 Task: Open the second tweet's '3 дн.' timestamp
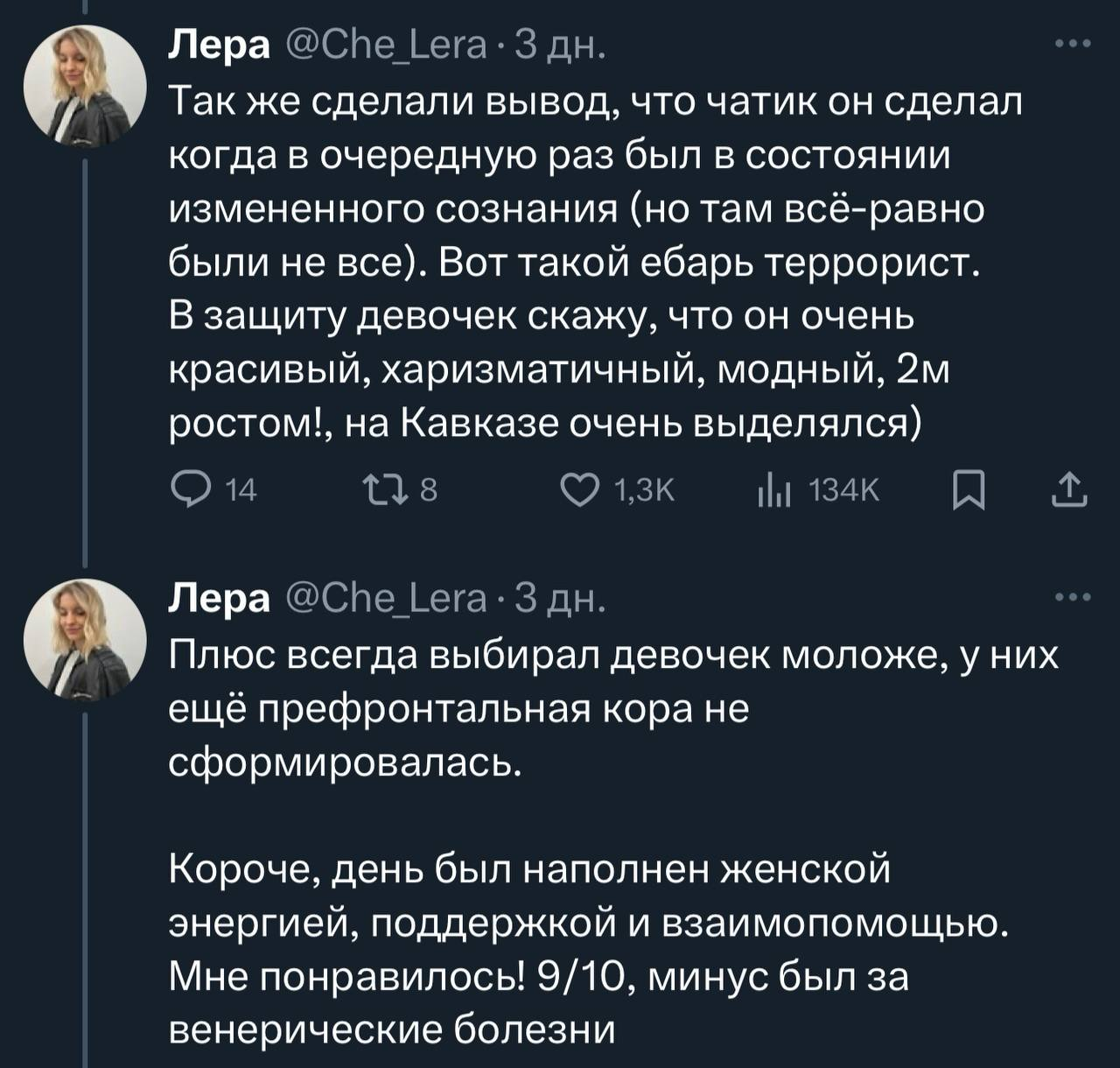[556, 600]
